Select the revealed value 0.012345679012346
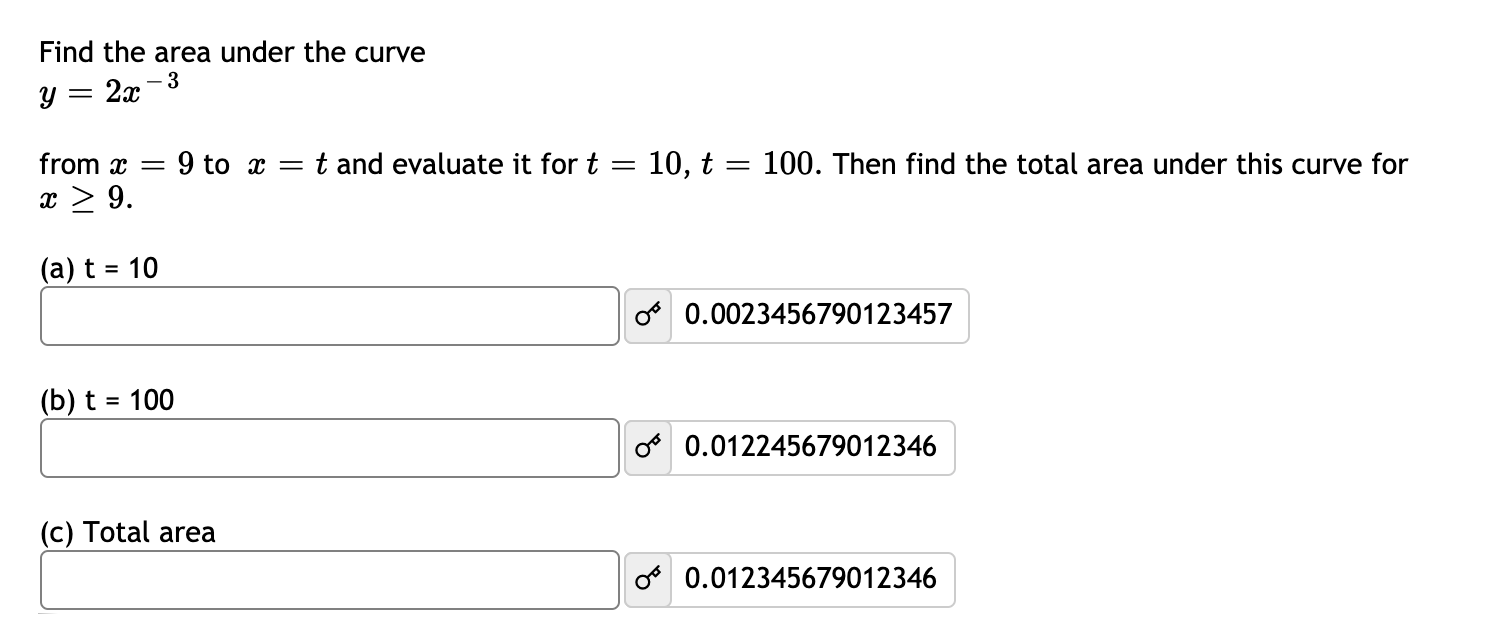The height and width of the screenshot is (634, 1492). coord(812,580)
